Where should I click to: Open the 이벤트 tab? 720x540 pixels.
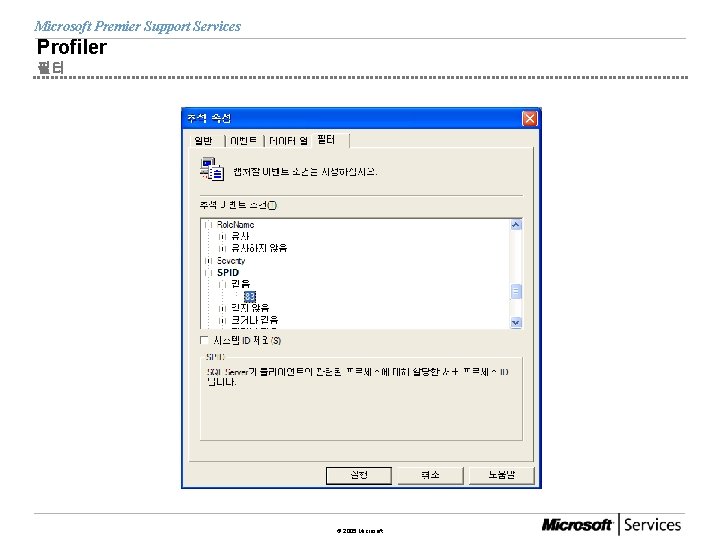click(x=243, y=141)
